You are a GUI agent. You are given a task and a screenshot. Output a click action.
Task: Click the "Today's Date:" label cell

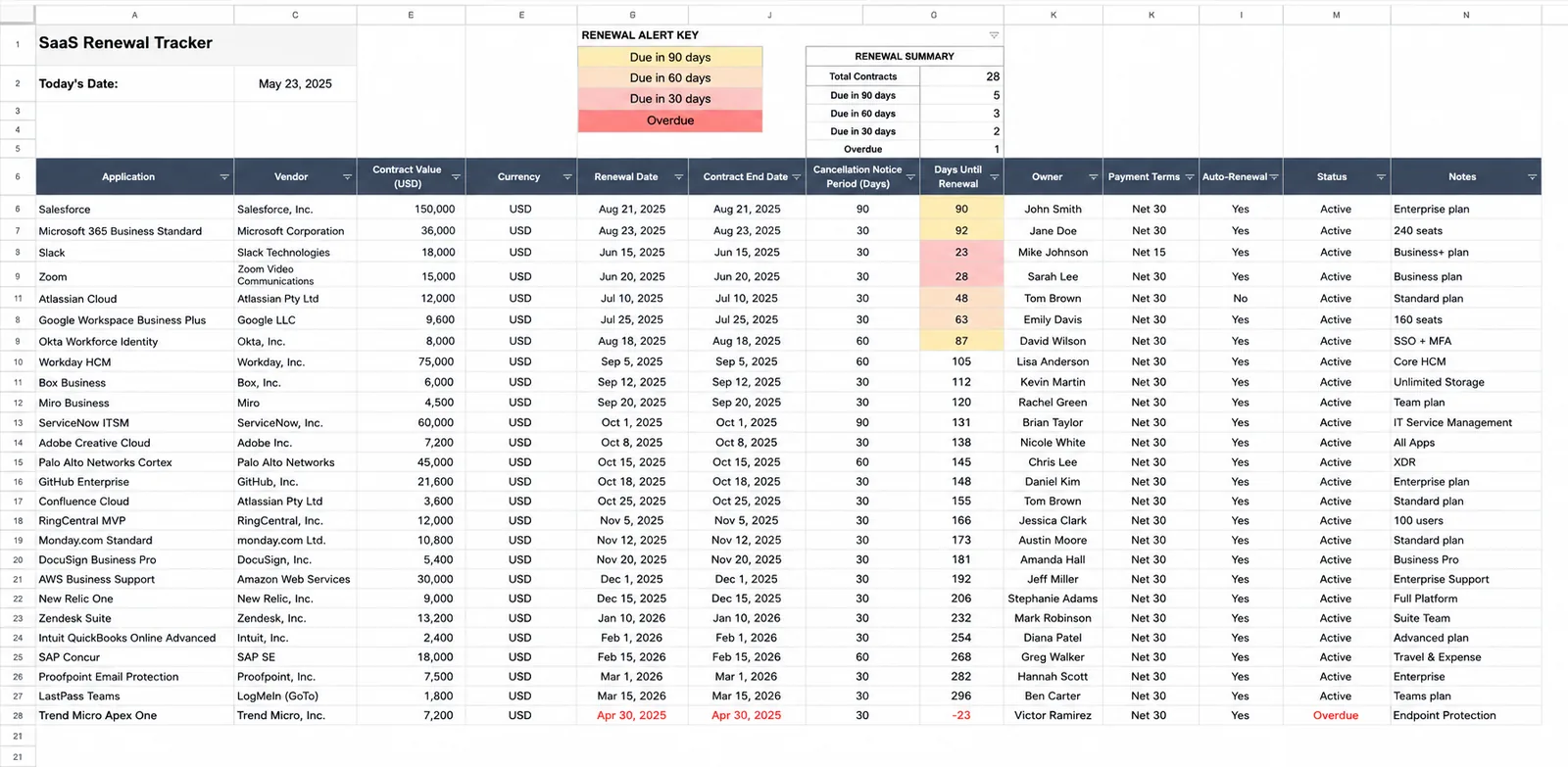[134, 84]
